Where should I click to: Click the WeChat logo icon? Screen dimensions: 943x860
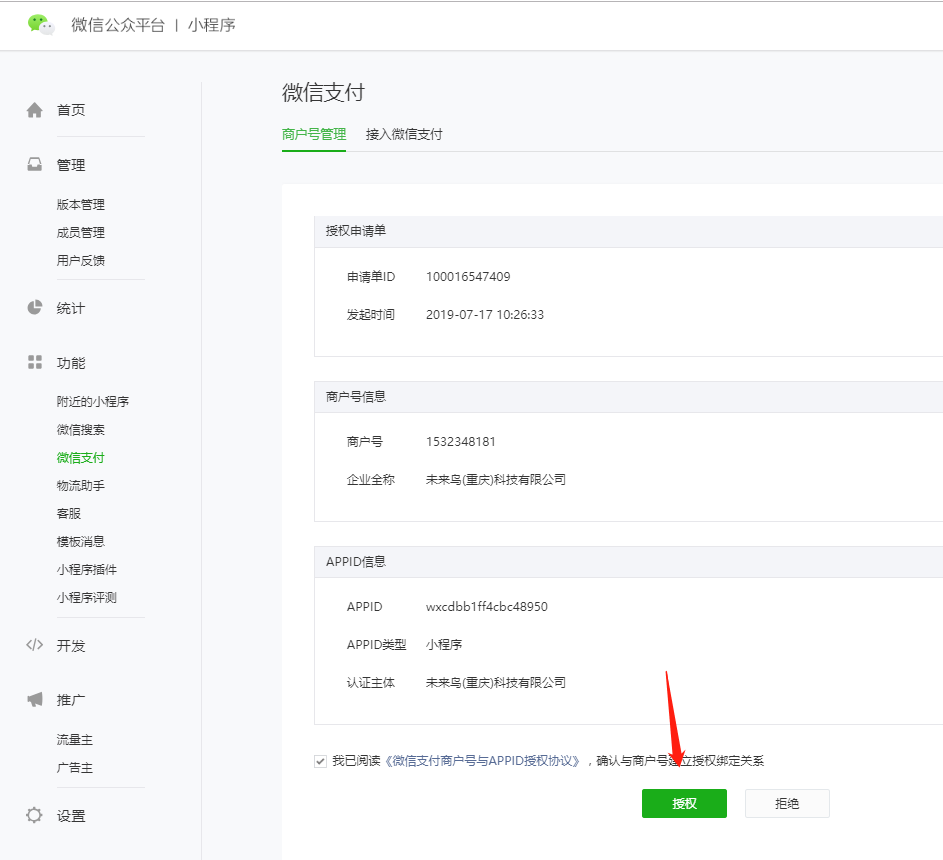[x=41, y=25]
